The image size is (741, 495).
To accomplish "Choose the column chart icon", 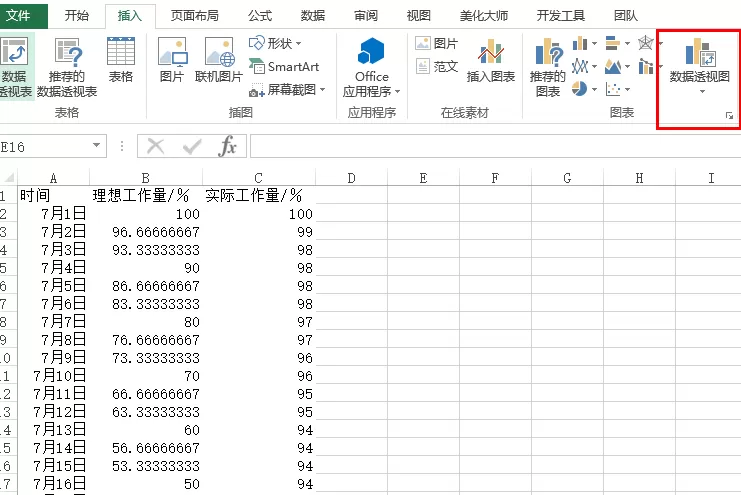I will pyautogui.click(x=580, y=43).
